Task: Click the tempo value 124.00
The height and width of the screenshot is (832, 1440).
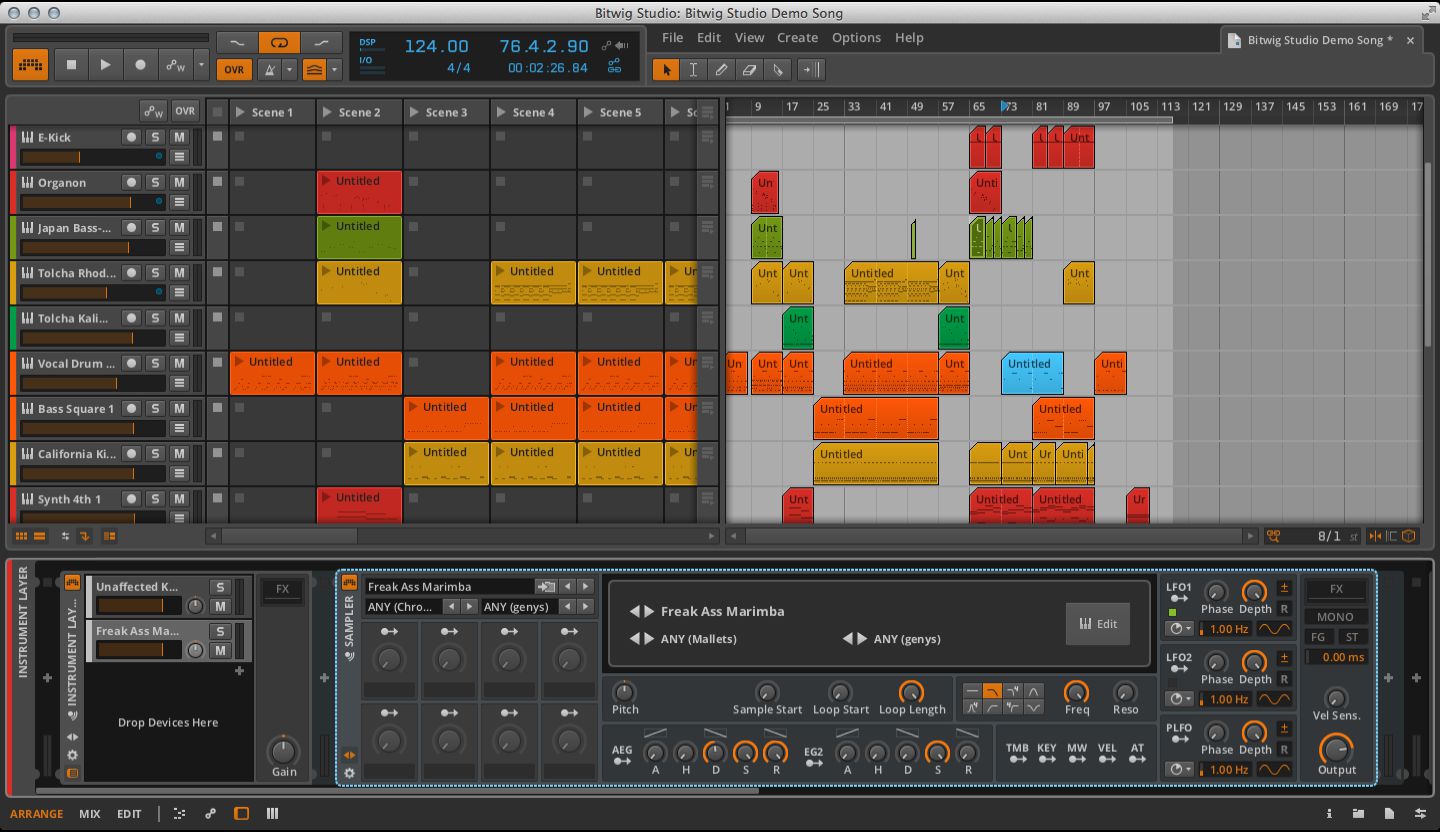Action: pos(436,46)
